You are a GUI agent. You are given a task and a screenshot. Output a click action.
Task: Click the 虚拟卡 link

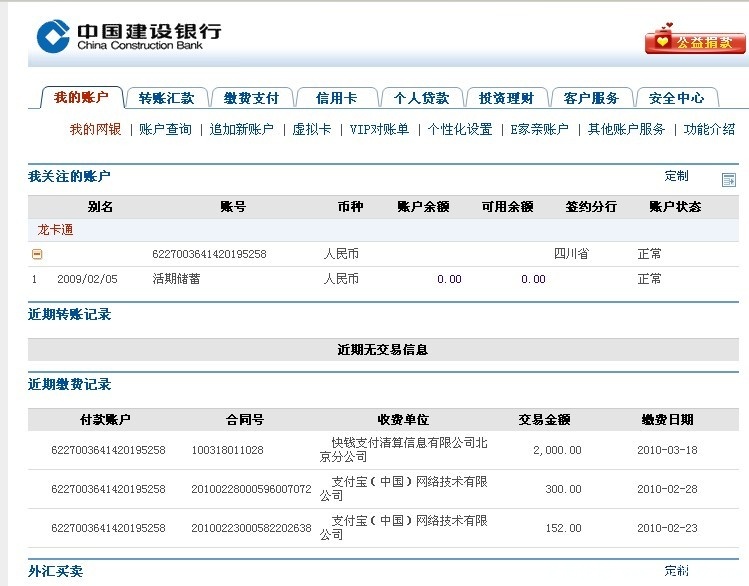[x=312, y=129]
